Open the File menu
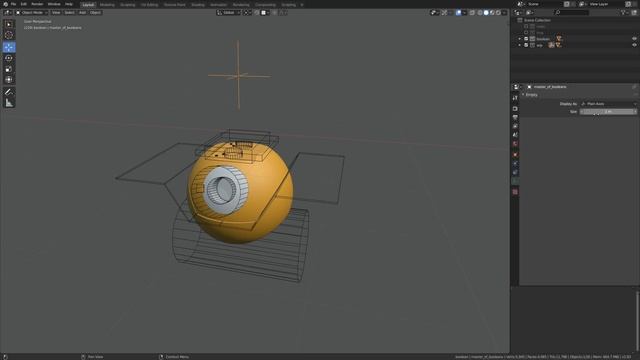 pyautogui.click(x=13, y=4)
